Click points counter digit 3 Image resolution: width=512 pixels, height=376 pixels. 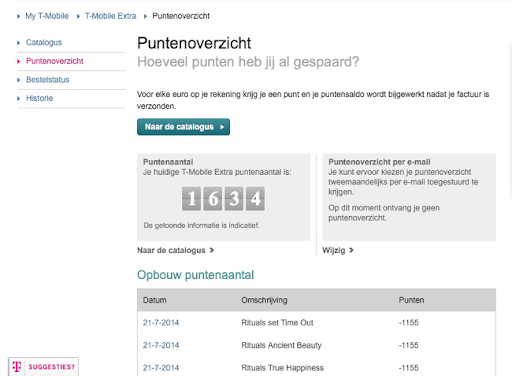point(234,199)
